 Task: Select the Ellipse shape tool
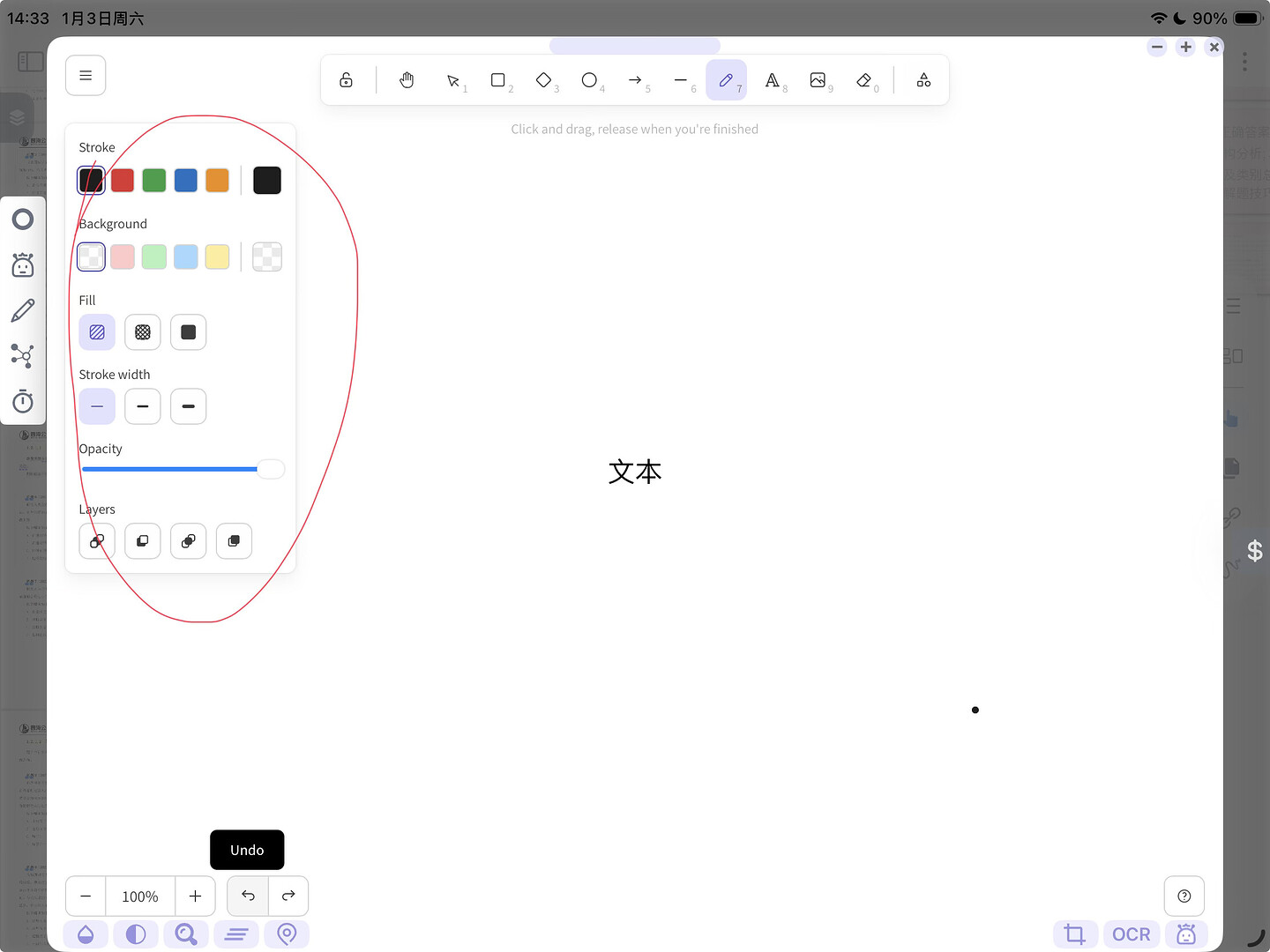coord(590,80)
